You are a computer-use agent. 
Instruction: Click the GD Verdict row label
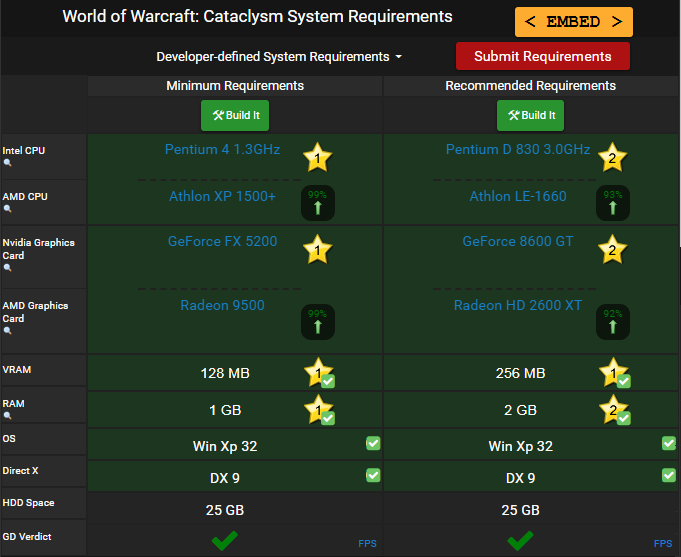point(27,537)
